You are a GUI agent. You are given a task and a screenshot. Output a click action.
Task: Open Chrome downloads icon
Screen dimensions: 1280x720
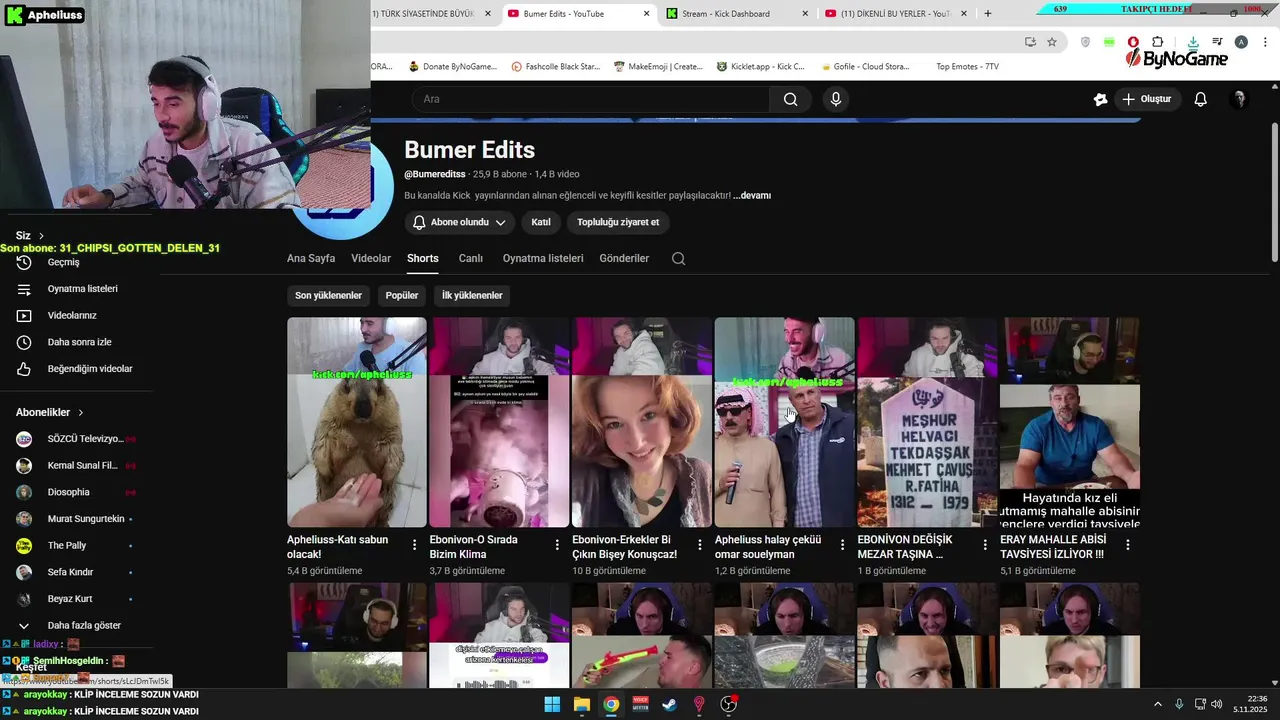(x=1193, y=42)
